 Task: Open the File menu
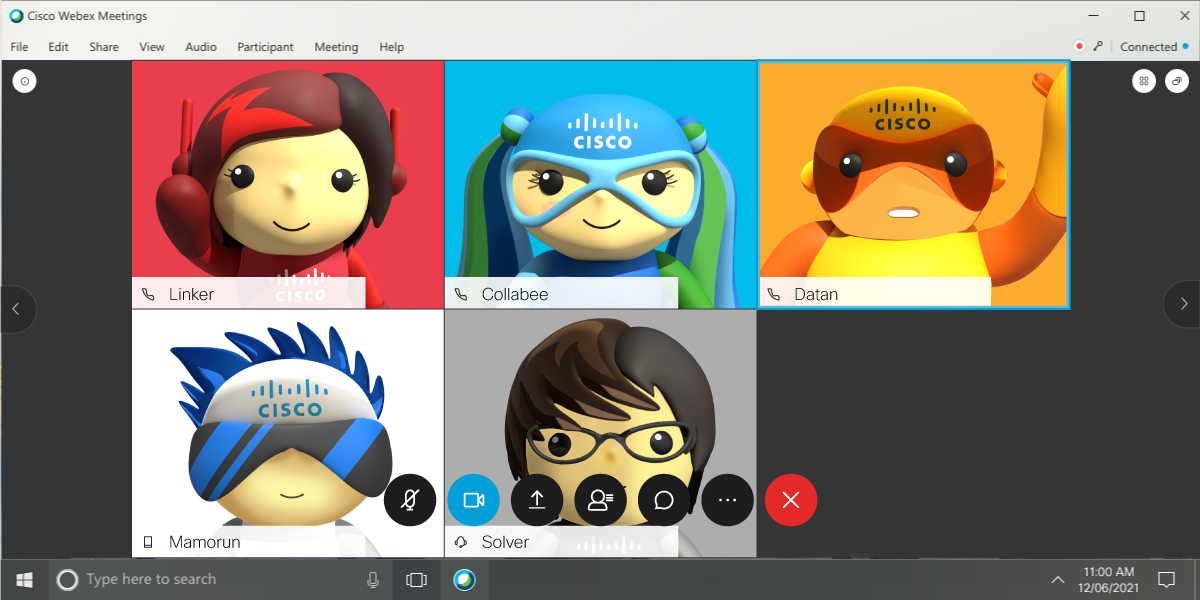tap(19, 47)
